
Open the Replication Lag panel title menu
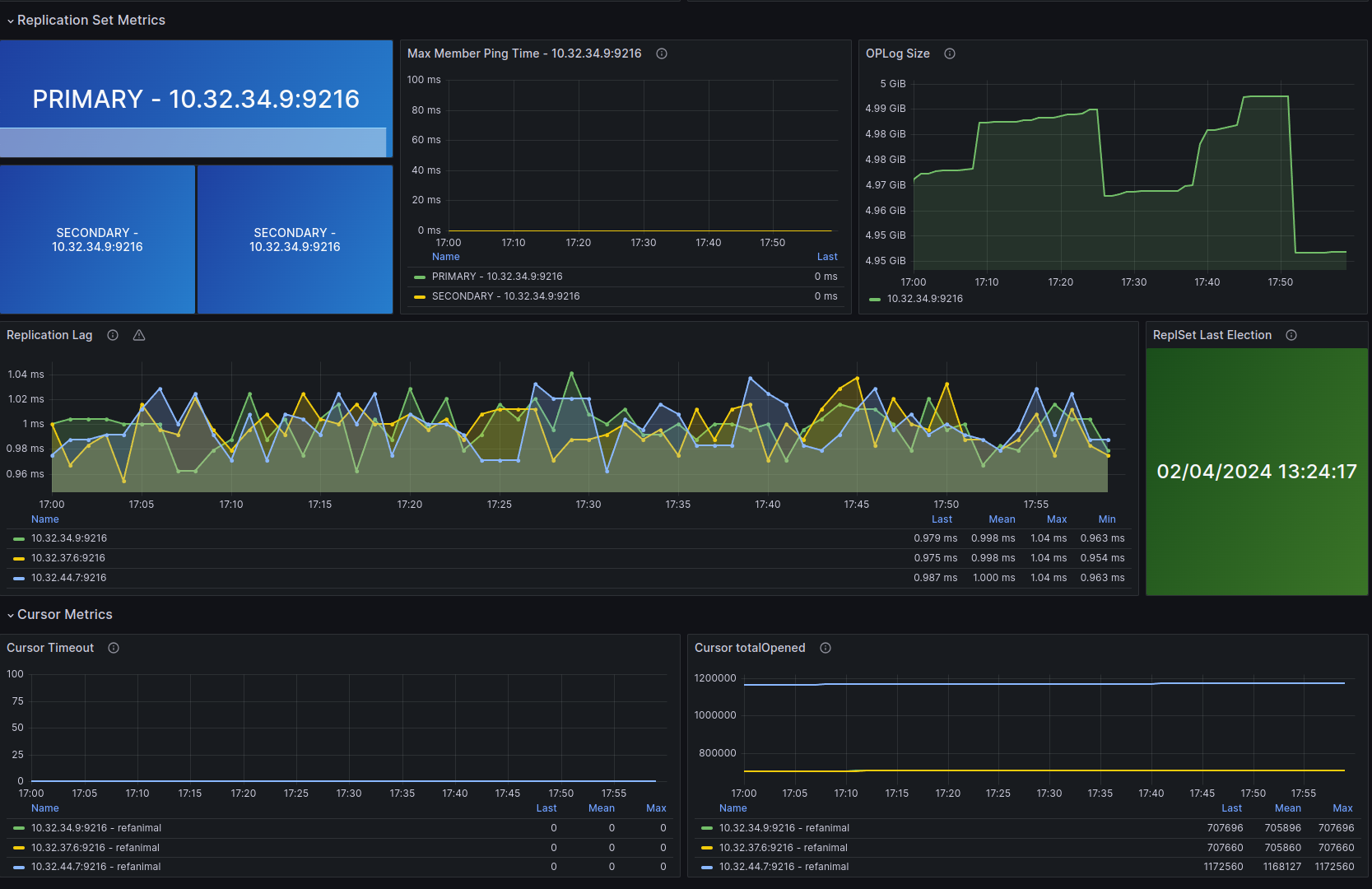(x=49, y=335)
